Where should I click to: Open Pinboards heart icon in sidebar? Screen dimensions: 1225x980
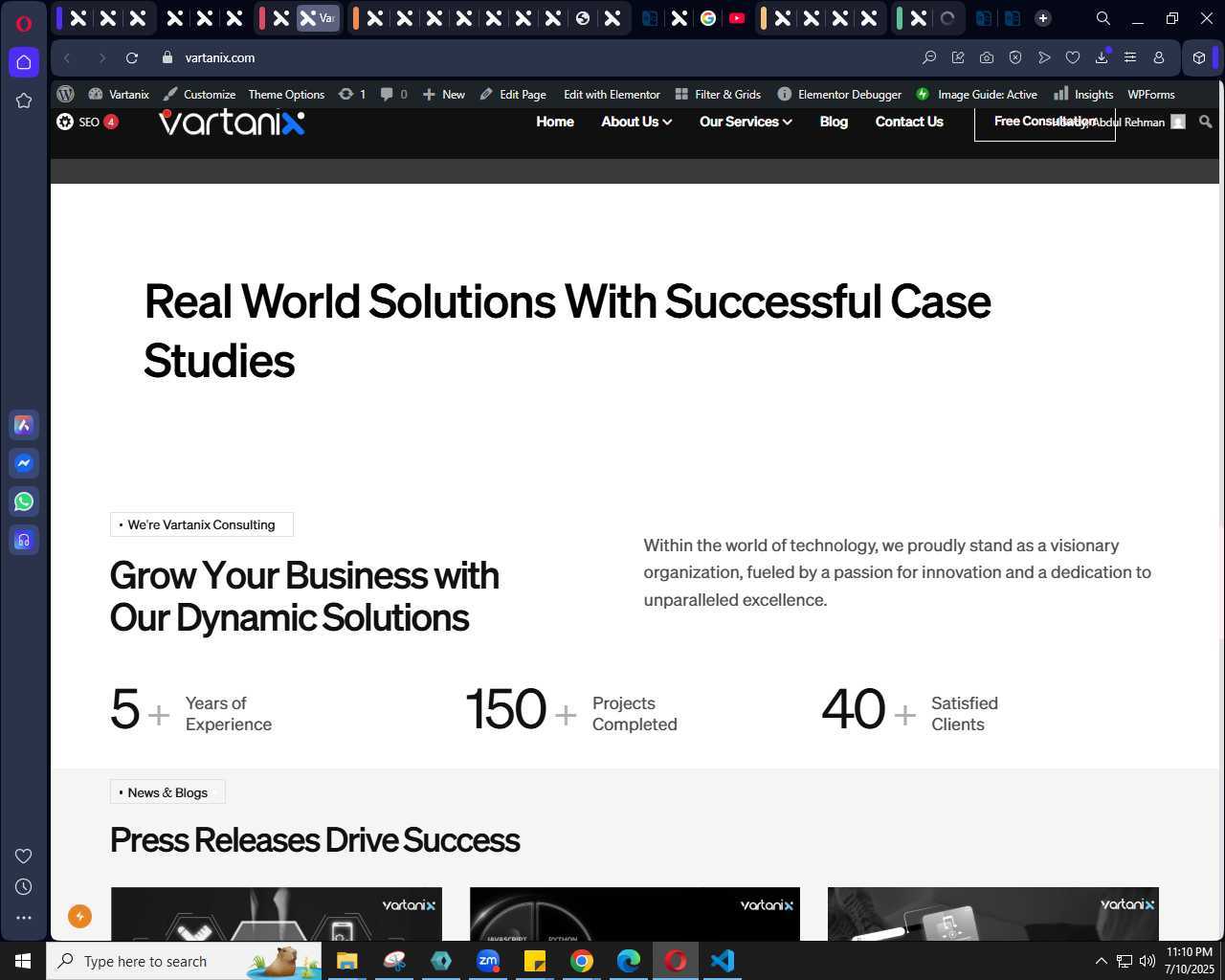pos(24,856)
